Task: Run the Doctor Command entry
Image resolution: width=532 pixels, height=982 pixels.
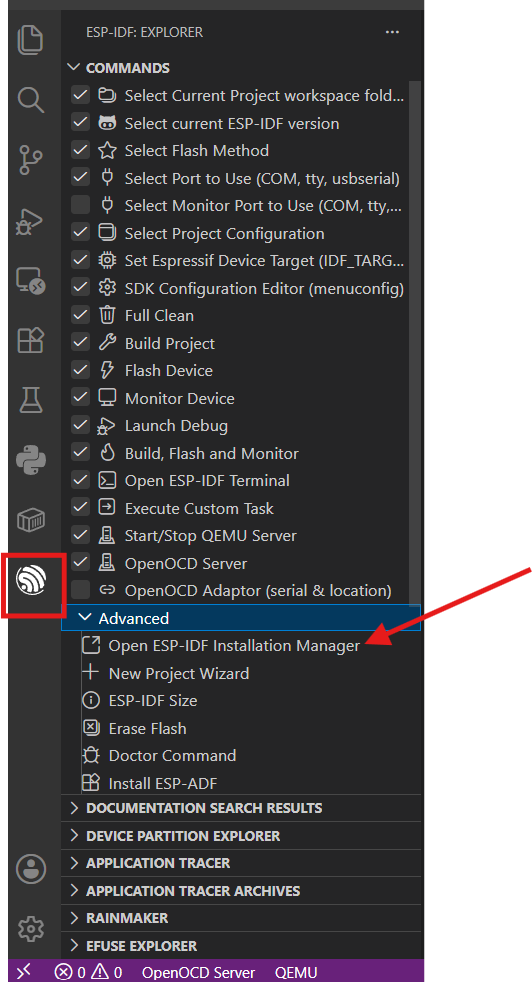Action: (172, 756)
